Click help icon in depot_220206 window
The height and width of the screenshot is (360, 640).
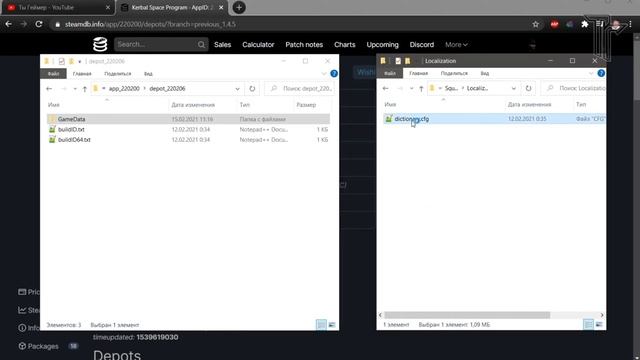point(334,73)
